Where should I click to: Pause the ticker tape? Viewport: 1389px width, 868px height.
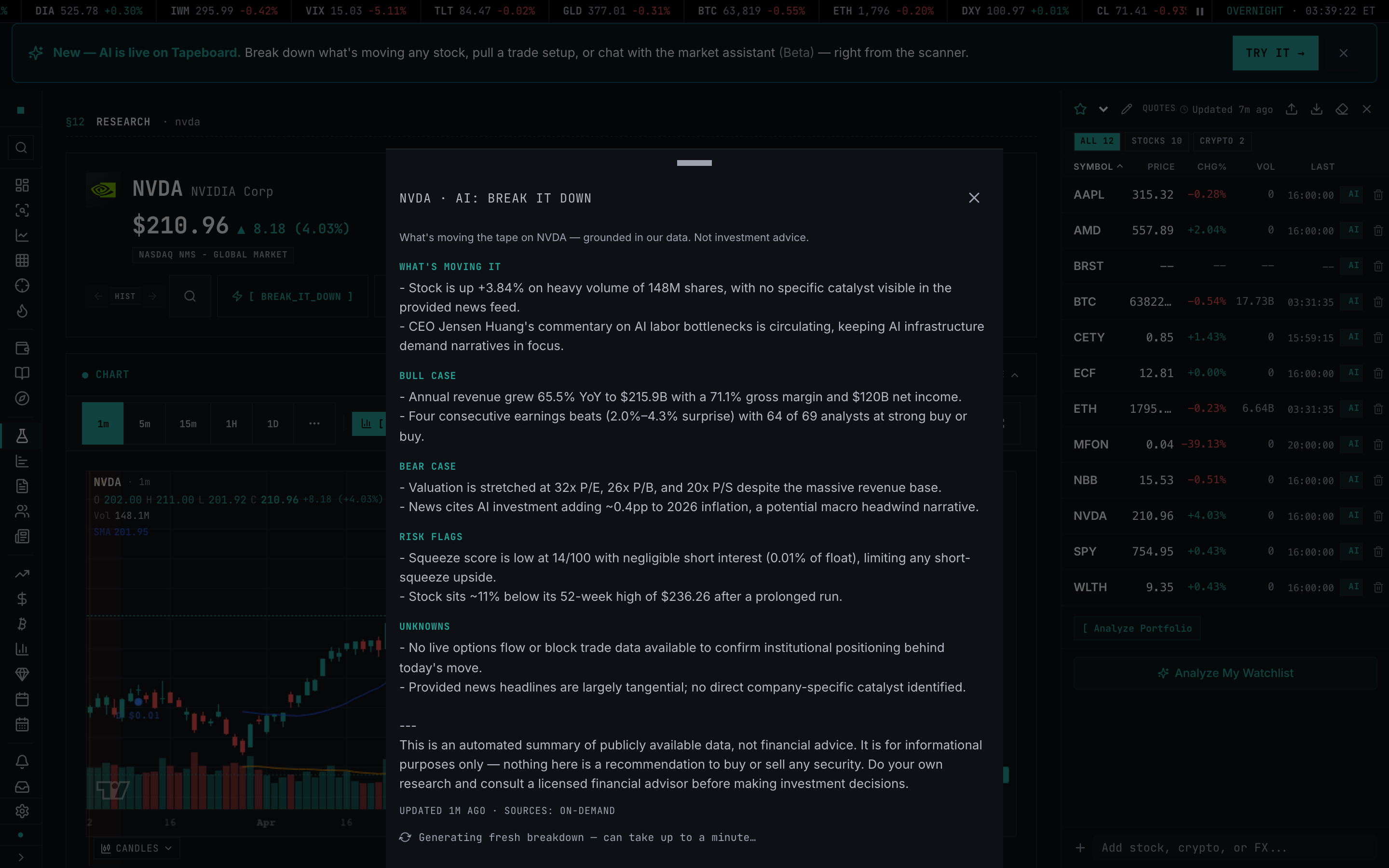tap(1199, 11)
